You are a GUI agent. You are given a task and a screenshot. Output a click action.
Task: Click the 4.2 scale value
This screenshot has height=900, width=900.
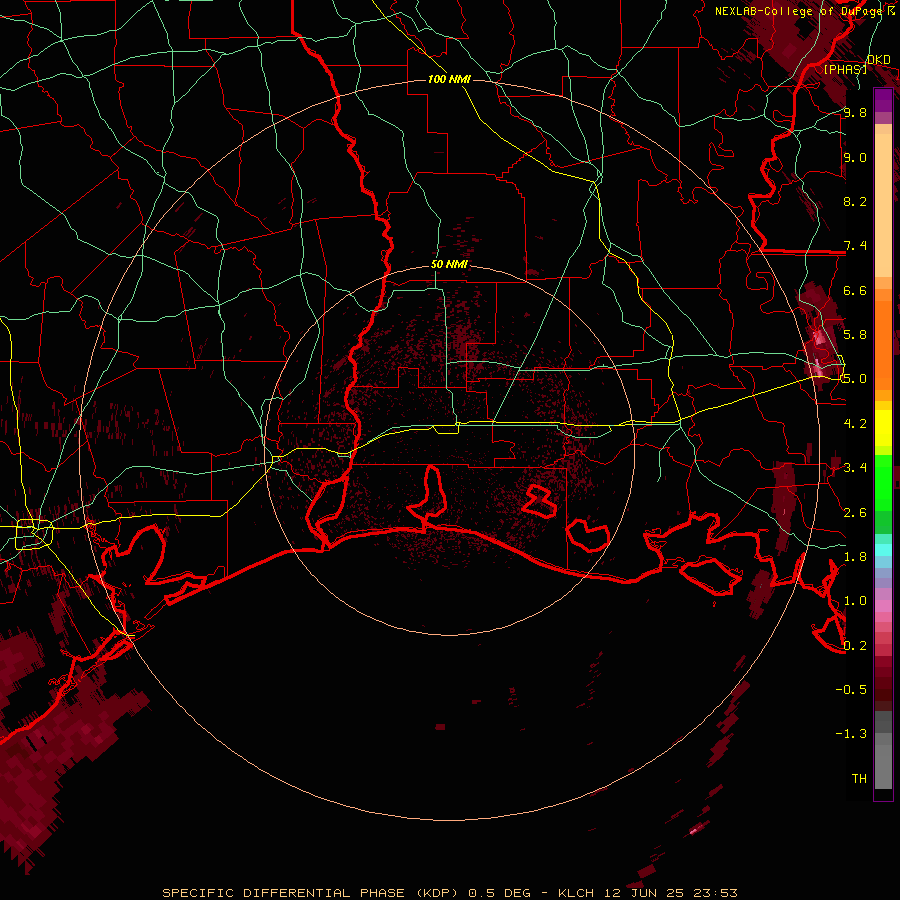click(855, 423)
